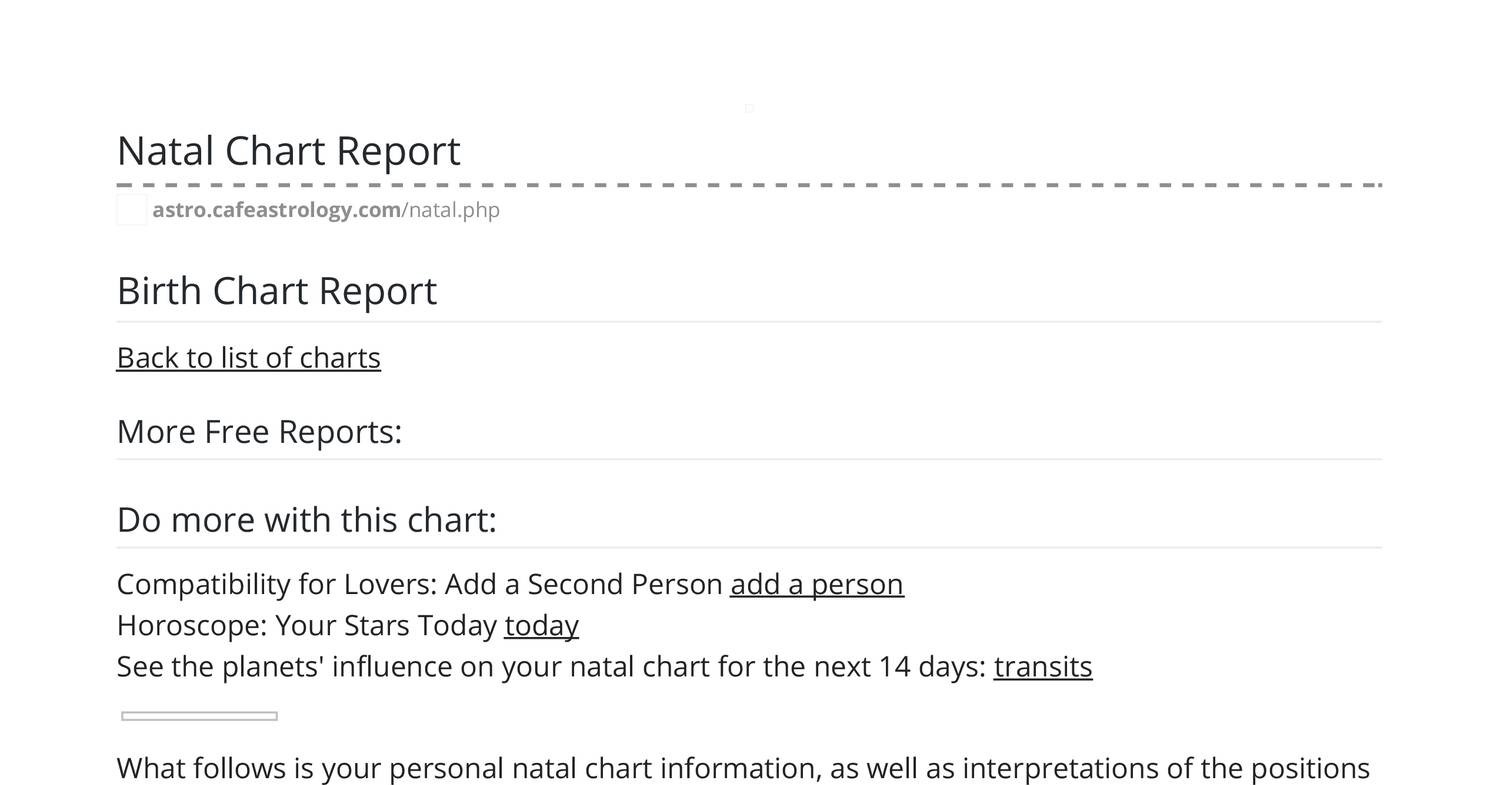The width and height of the screenshot is (1500, 785).
Task: Click the "Natal Chart Report" page title
Action: coord(288,151)
